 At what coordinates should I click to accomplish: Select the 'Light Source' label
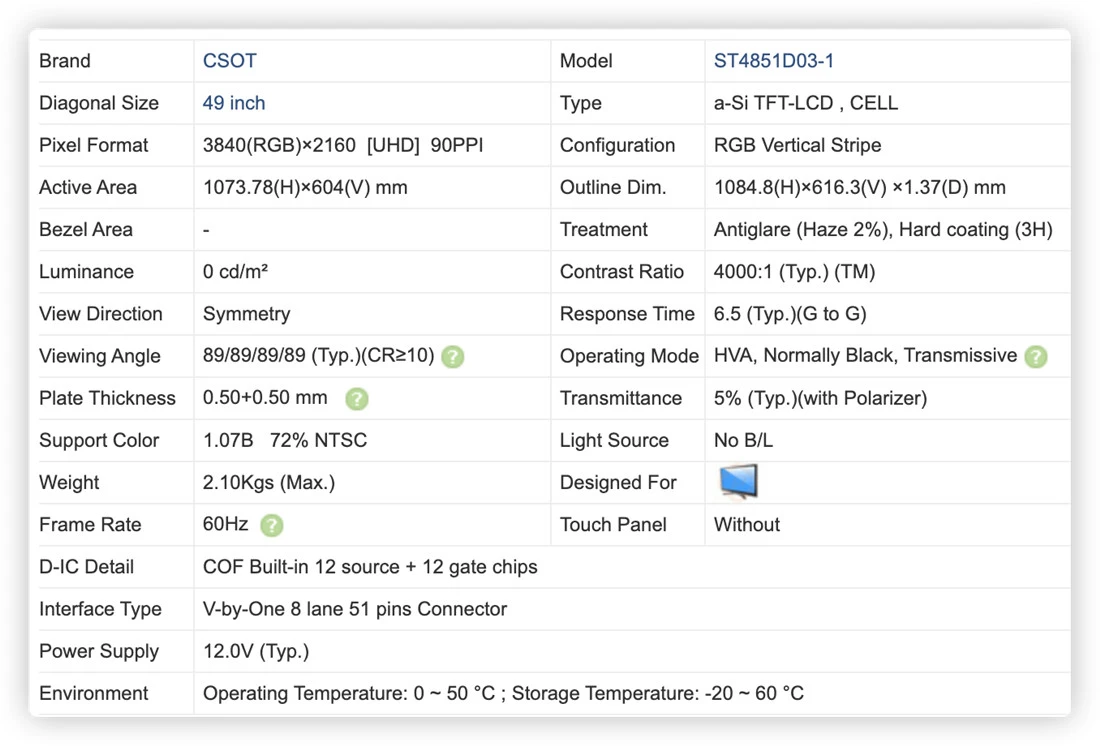(614, 440)
